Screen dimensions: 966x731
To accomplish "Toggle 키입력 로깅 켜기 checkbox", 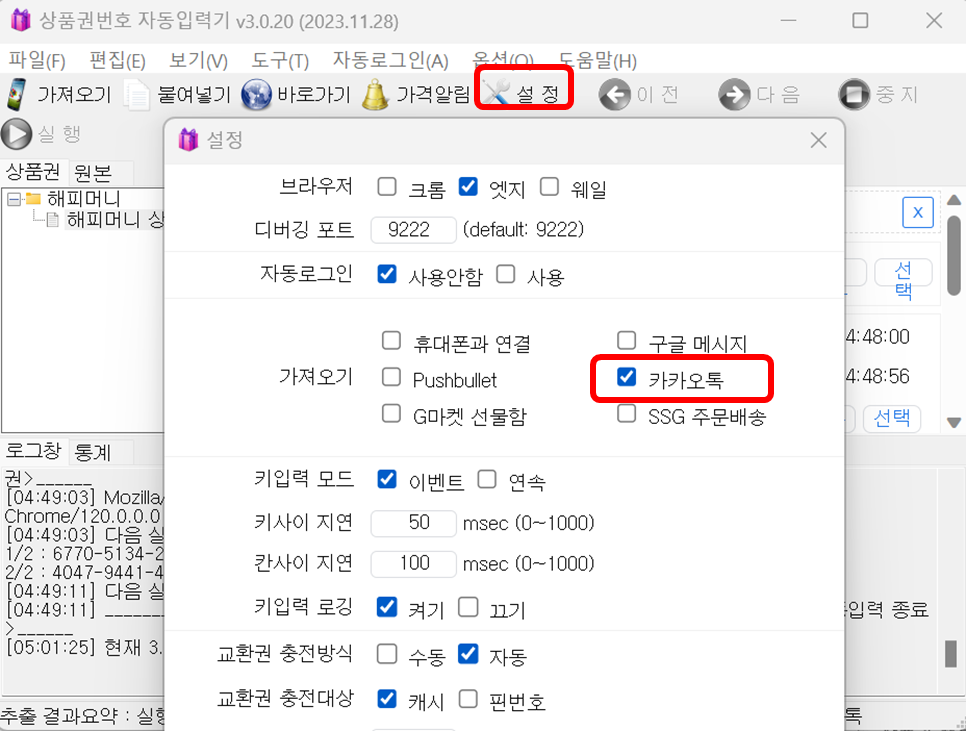I will click(387, 607).
